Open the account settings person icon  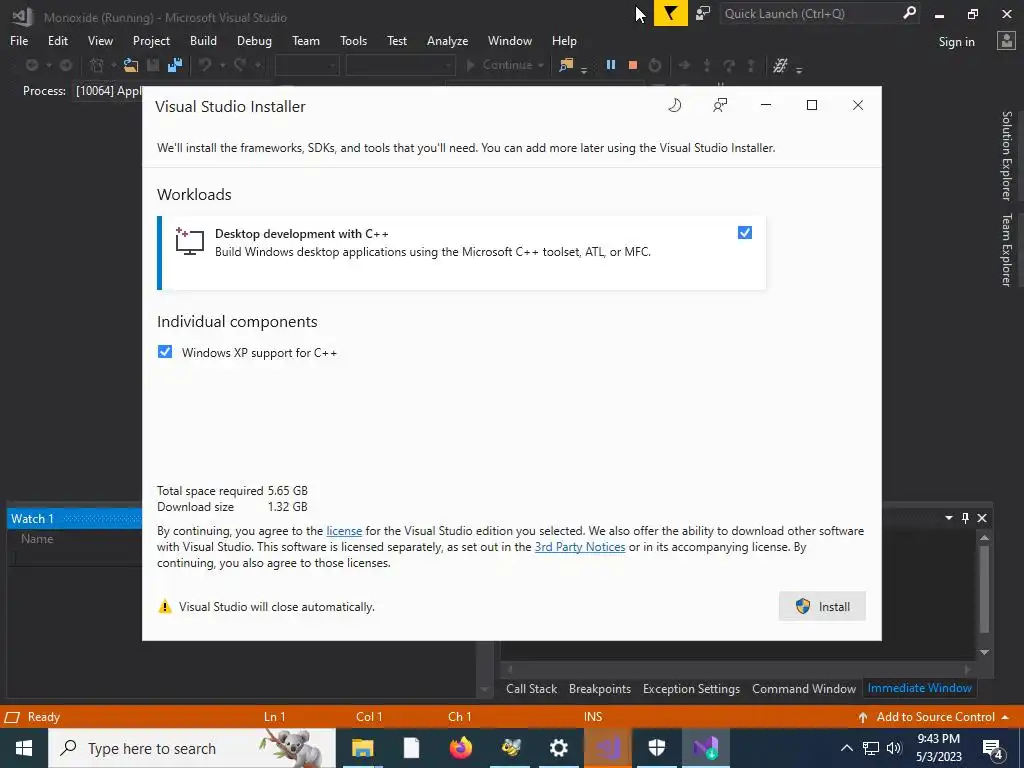(x=1006, y=41)
